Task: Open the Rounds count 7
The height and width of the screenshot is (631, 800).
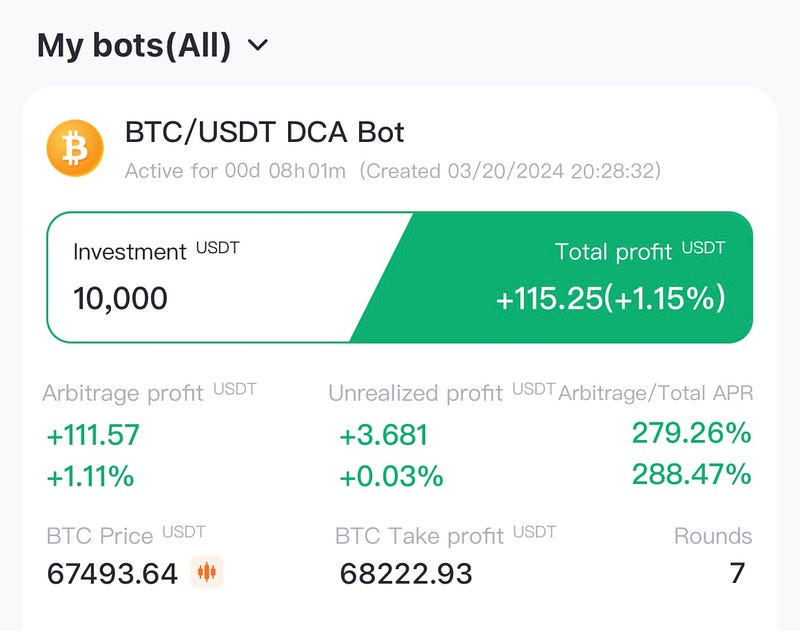Action: pos(737,573)
